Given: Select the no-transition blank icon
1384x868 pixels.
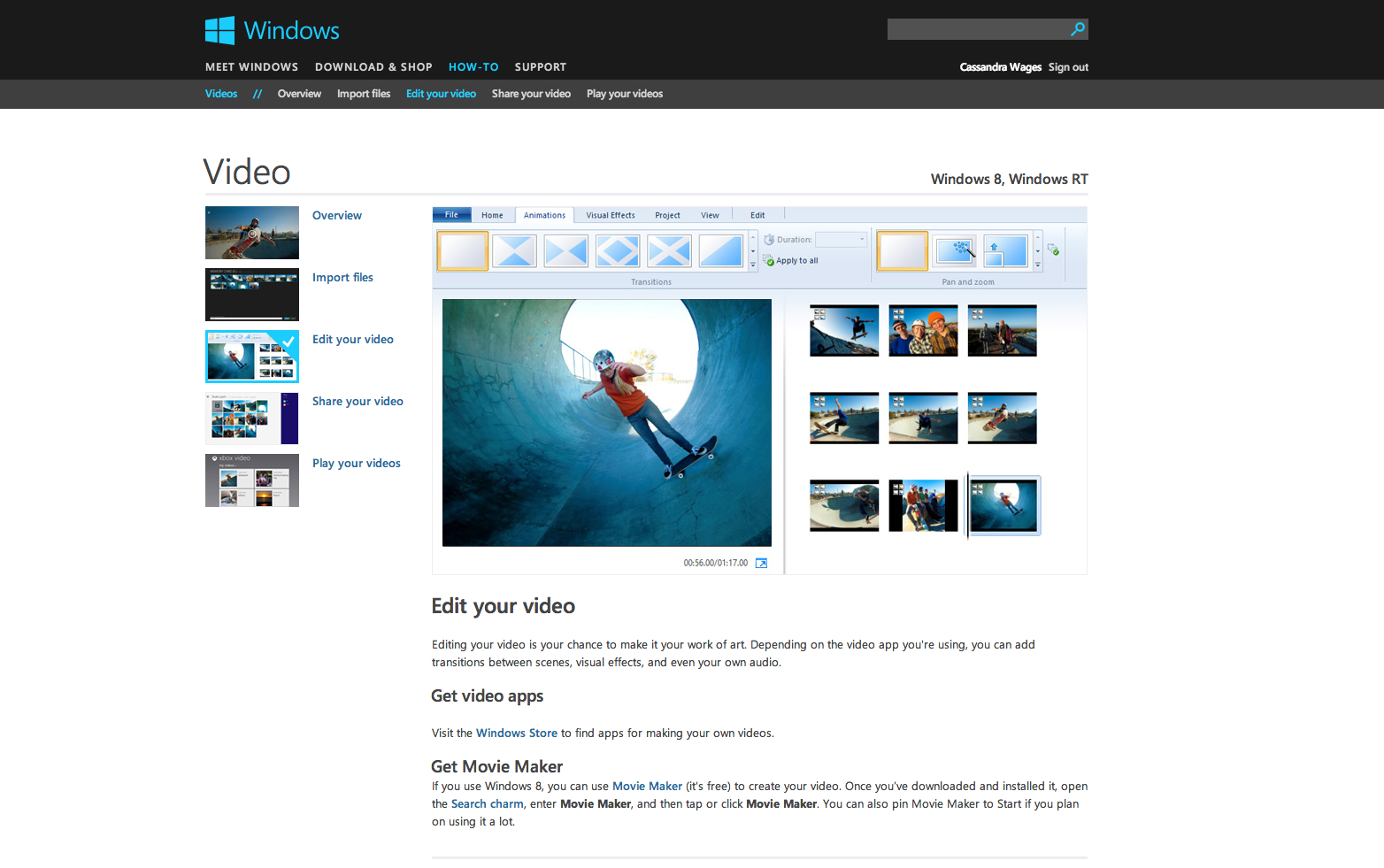Looking at the screenshot, I should click(x=462, y=250).
